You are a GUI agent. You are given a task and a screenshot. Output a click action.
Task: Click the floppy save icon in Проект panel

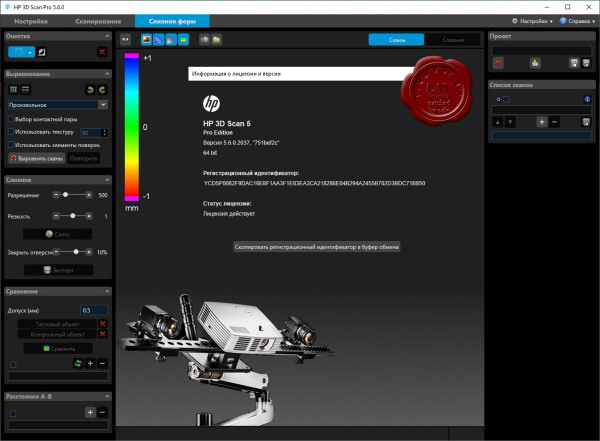click(x=586, y=63)
